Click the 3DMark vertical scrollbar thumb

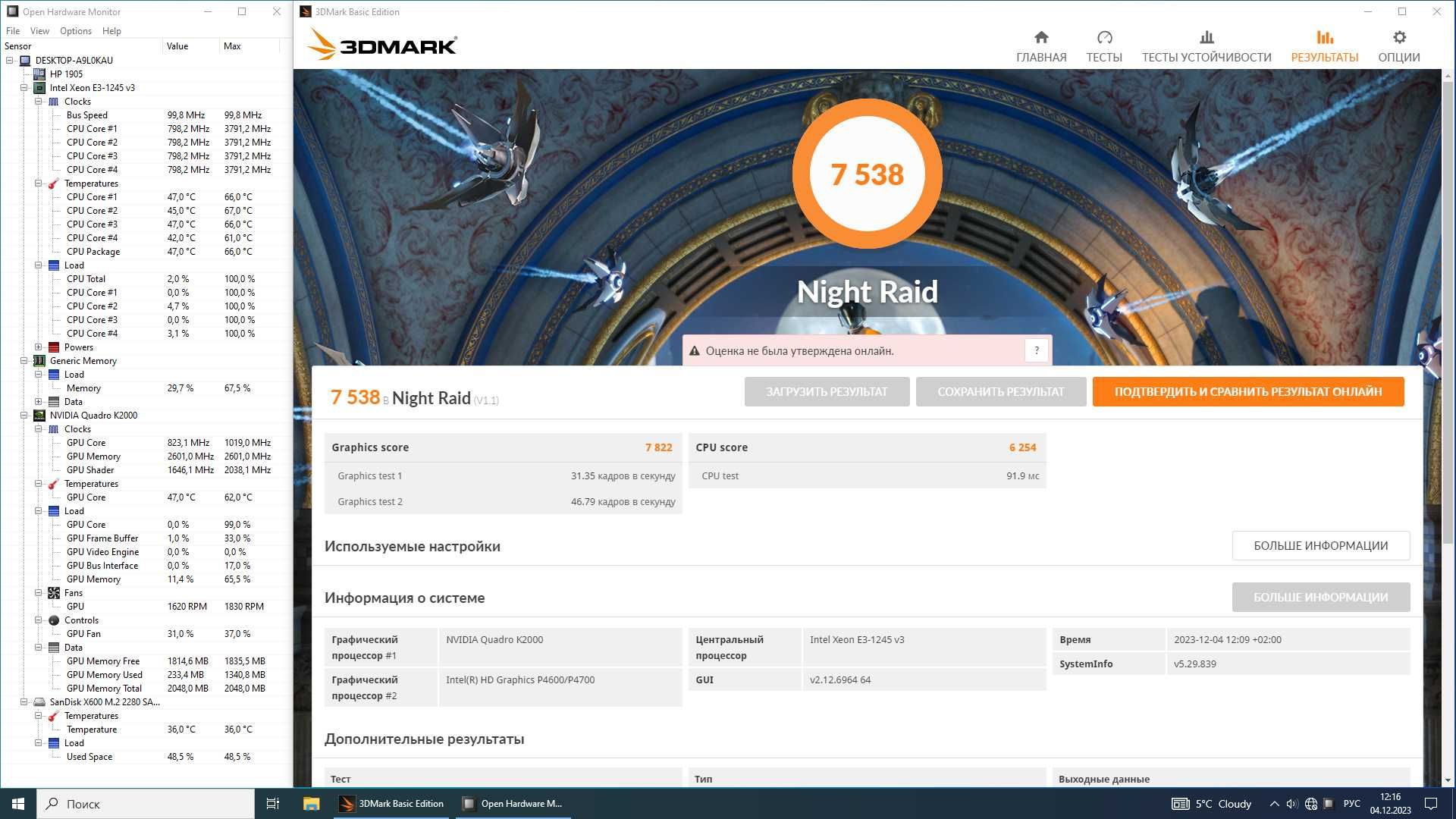click(1448, 311)
